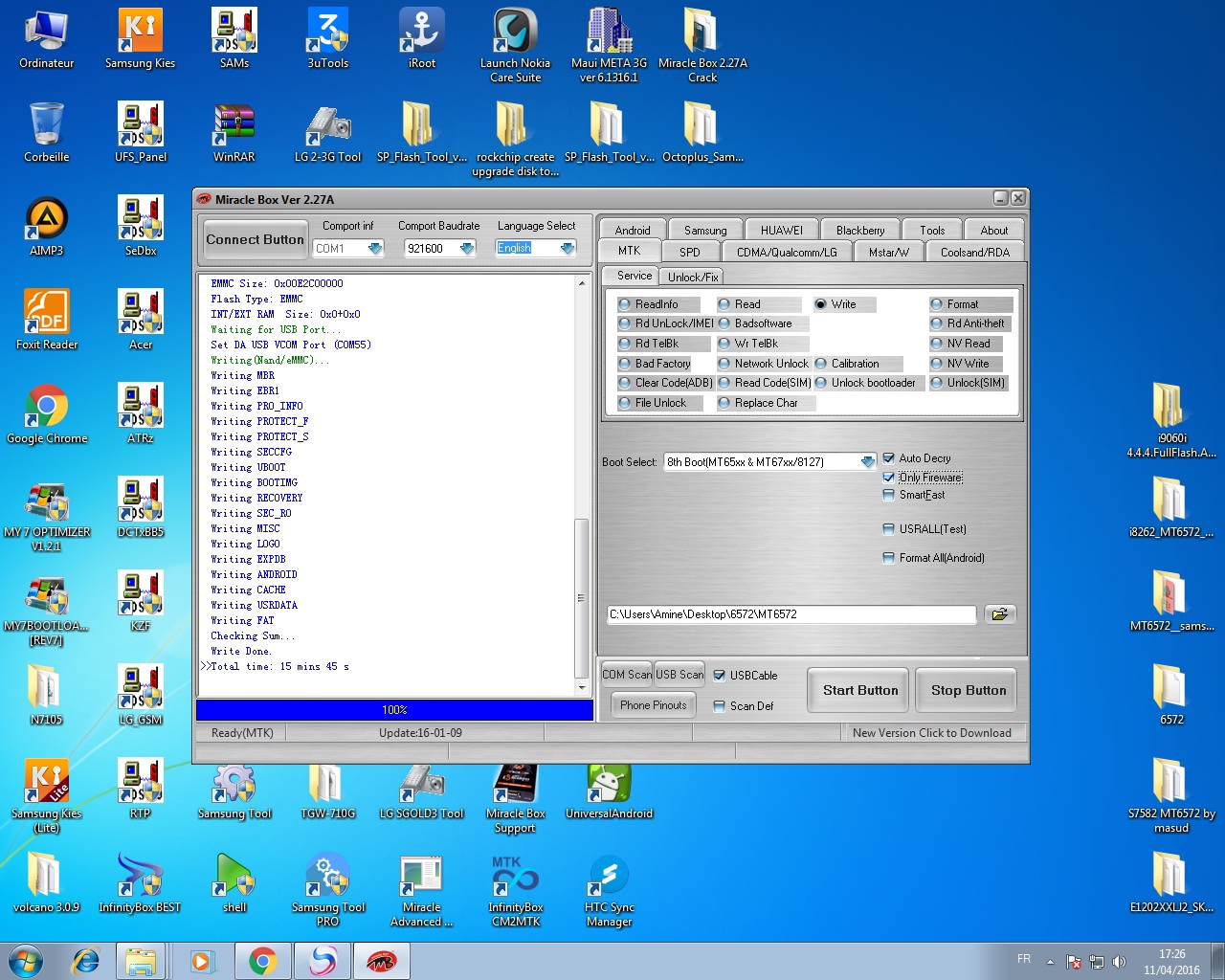
Task: Choose the Rd UnLock/IMEI option
Action: click(x=665, y=323)
